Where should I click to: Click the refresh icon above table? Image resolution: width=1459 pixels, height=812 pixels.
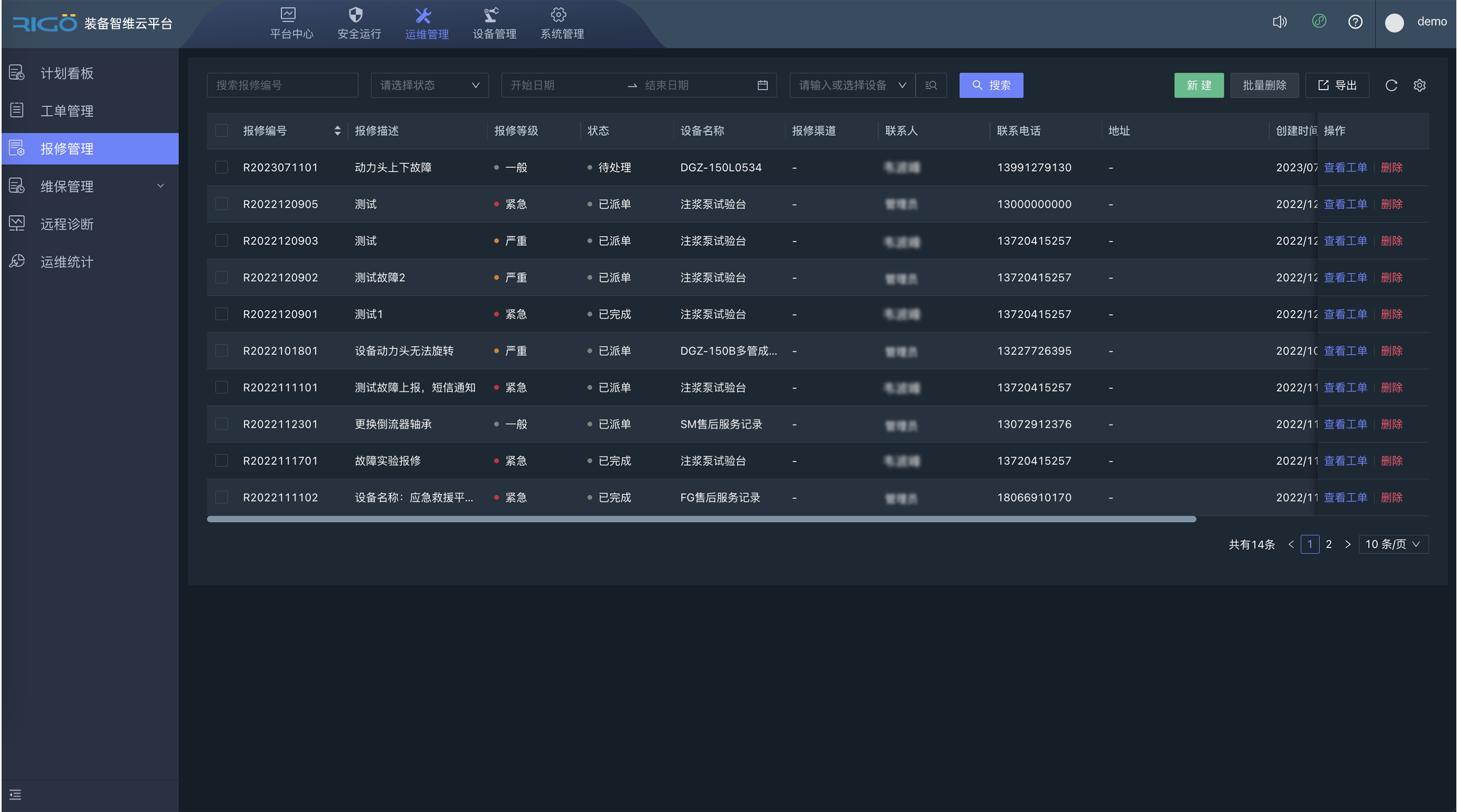coord(1391,86)
